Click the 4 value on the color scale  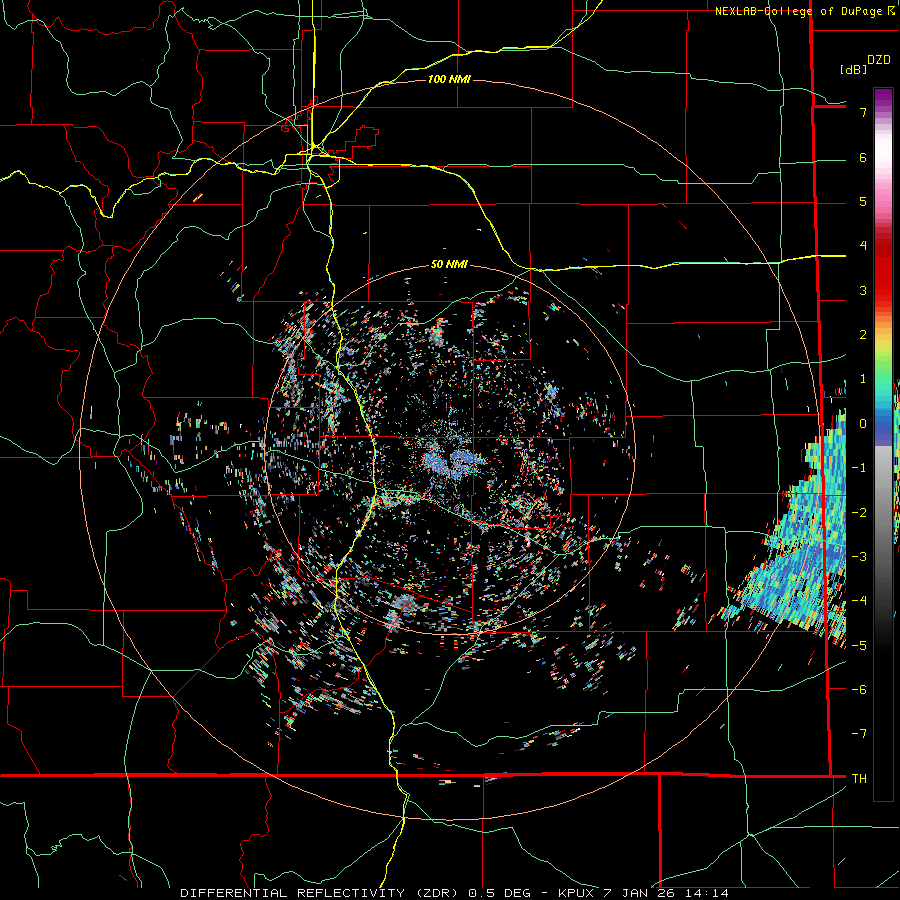(x=863, y=246)
